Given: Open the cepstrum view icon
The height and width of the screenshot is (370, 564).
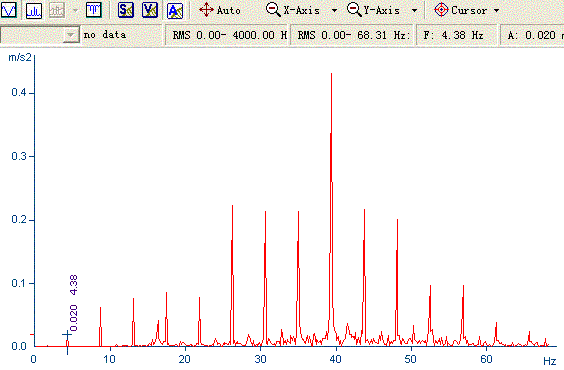Looking at the screenshot, I should pyautogui.click(x=94, y=10).
